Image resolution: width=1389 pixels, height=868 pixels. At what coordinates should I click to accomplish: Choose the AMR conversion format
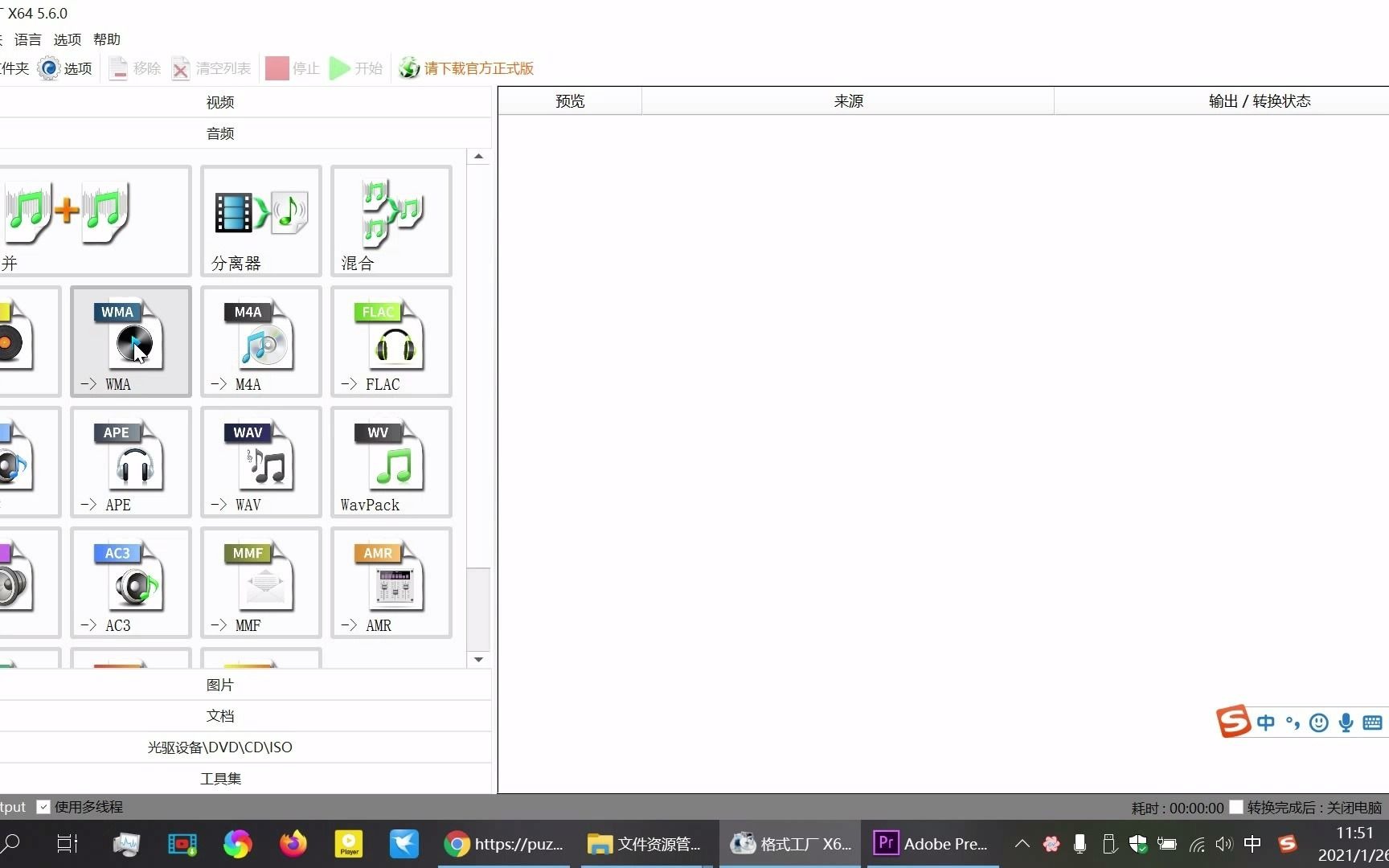[390, 583]
